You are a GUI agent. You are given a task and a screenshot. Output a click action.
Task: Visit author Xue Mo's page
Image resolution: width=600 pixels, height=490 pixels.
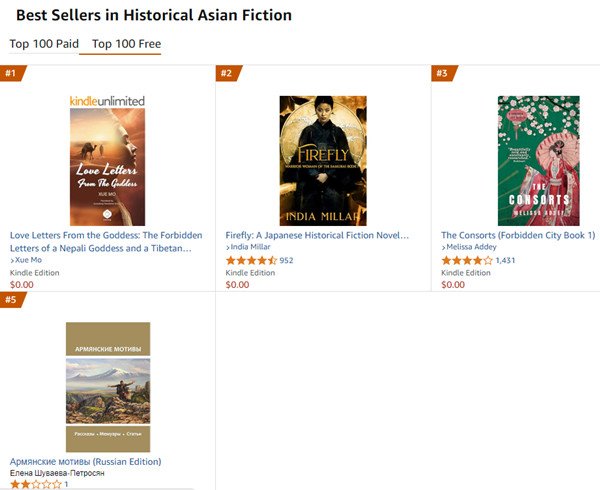[x=28, y=260]
